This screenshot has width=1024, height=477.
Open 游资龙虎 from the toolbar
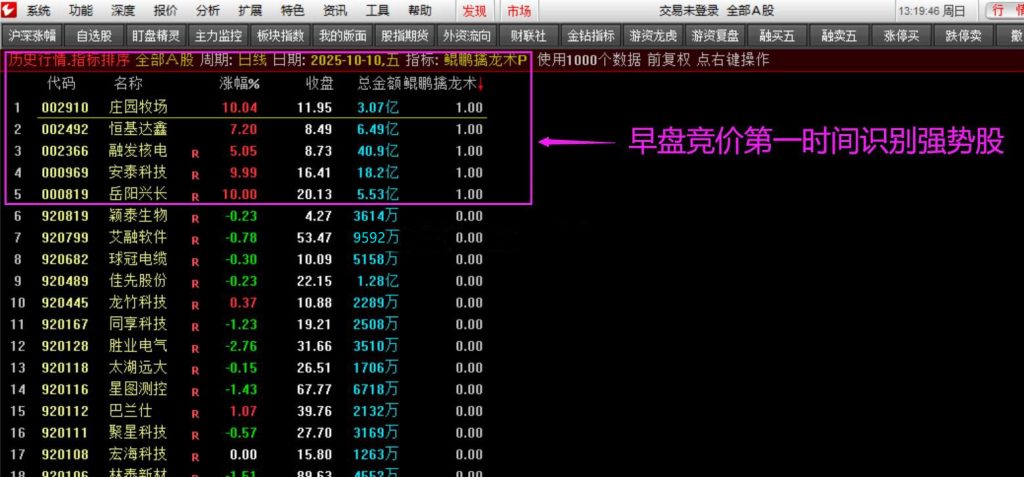[x=654, y=37]
